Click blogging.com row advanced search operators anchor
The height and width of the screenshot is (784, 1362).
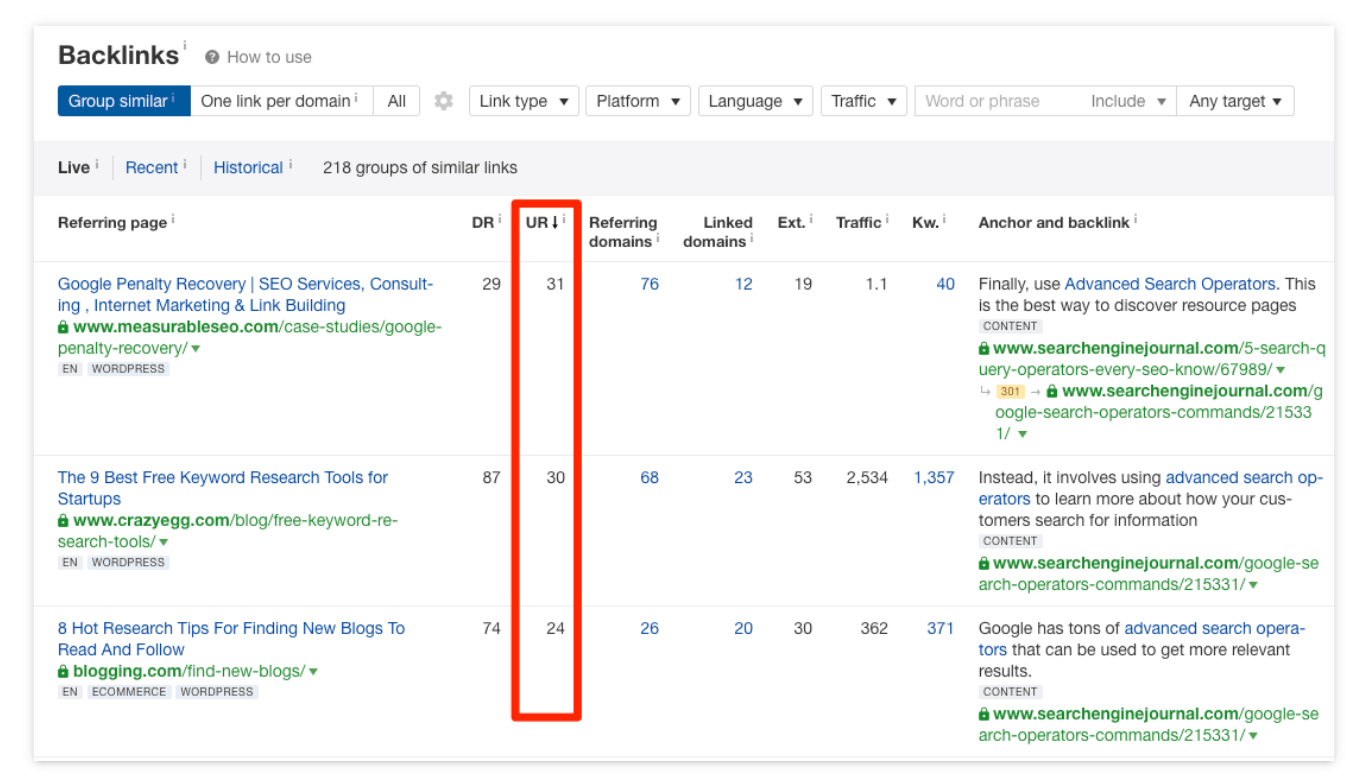click(1142, 639)
